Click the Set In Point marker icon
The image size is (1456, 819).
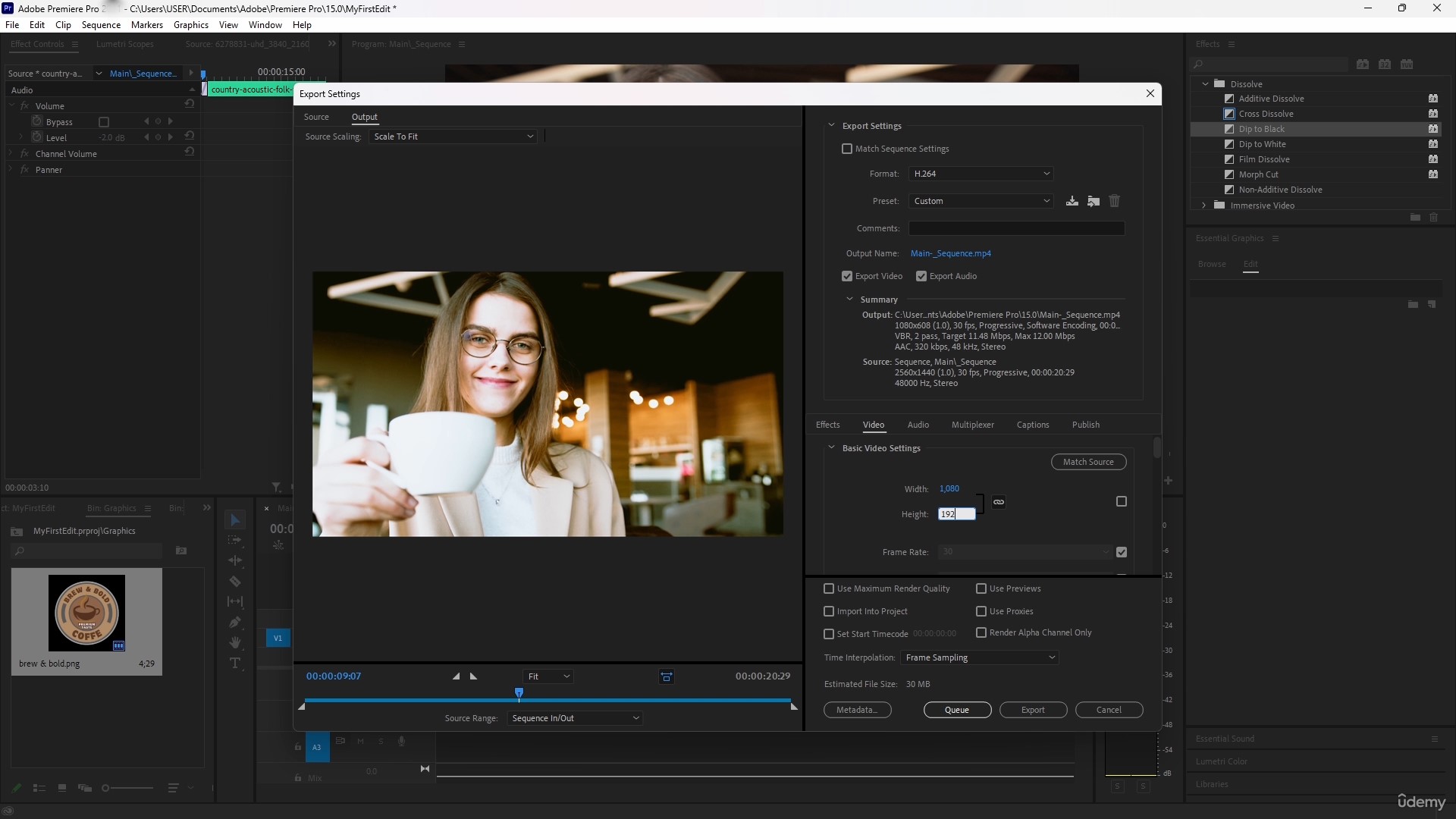click(x=456, y=676)
